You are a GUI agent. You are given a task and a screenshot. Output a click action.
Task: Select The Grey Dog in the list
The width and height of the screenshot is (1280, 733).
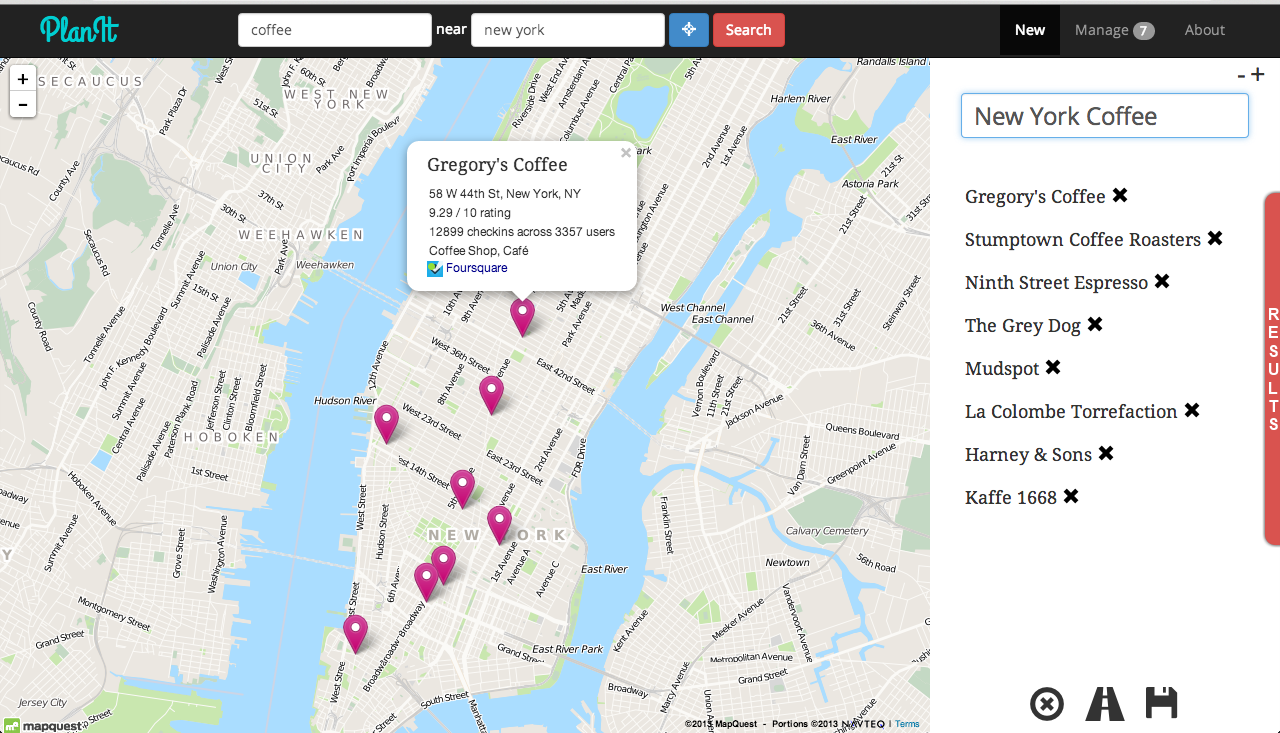tap(1023, 326)
